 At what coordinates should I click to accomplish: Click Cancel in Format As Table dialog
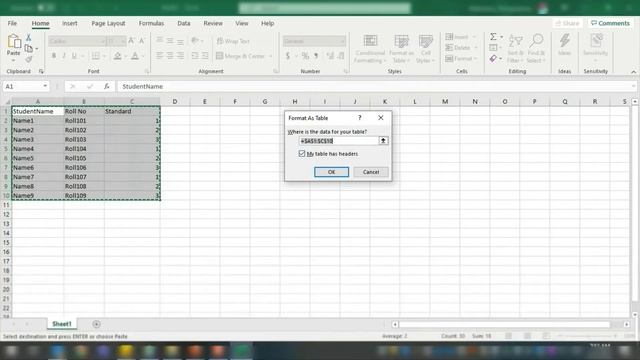point(371,172)
